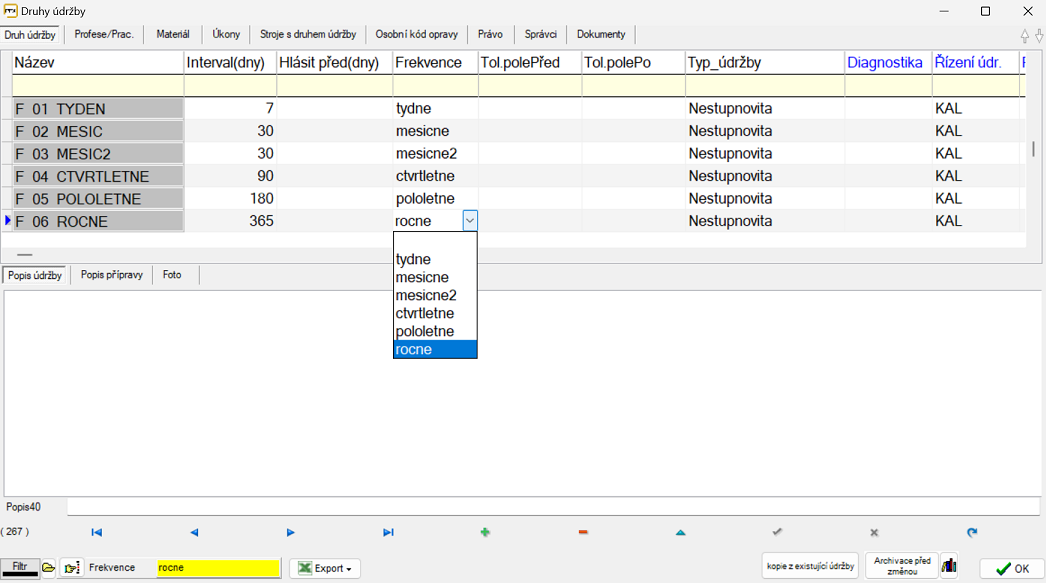Open the yellow folder icon beside Filtr
Viewport: 1046px width, 583px height.
click(x=49, y=568)
